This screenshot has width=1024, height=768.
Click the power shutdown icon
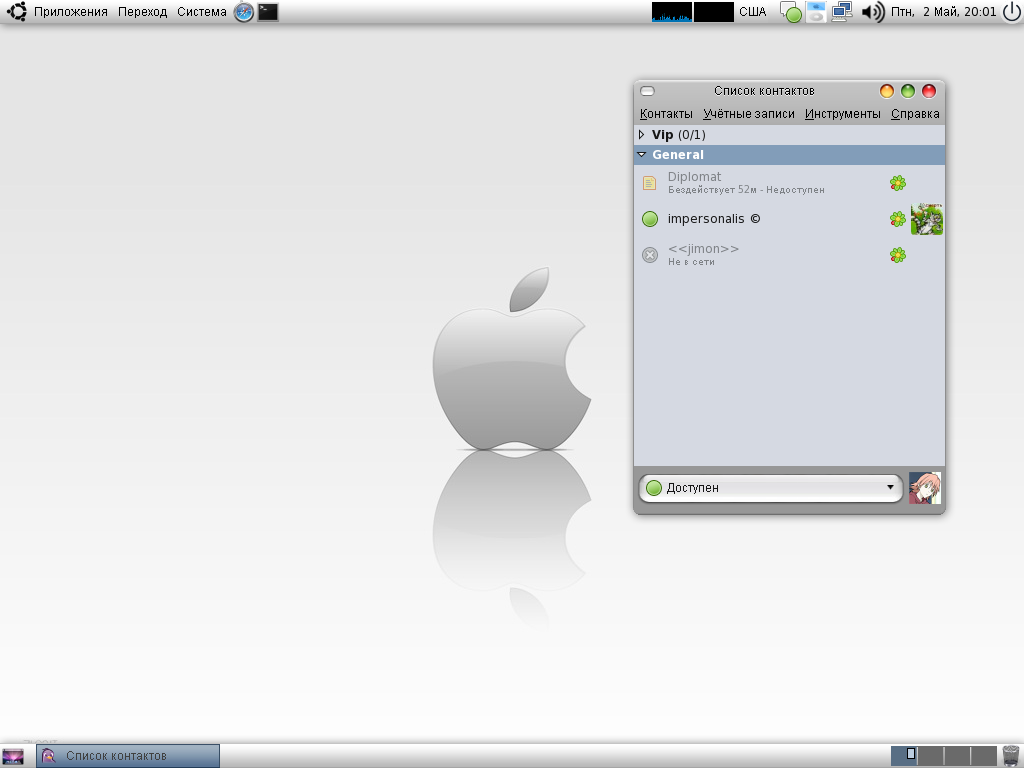pyautogui.click(x=1011, y=12)
